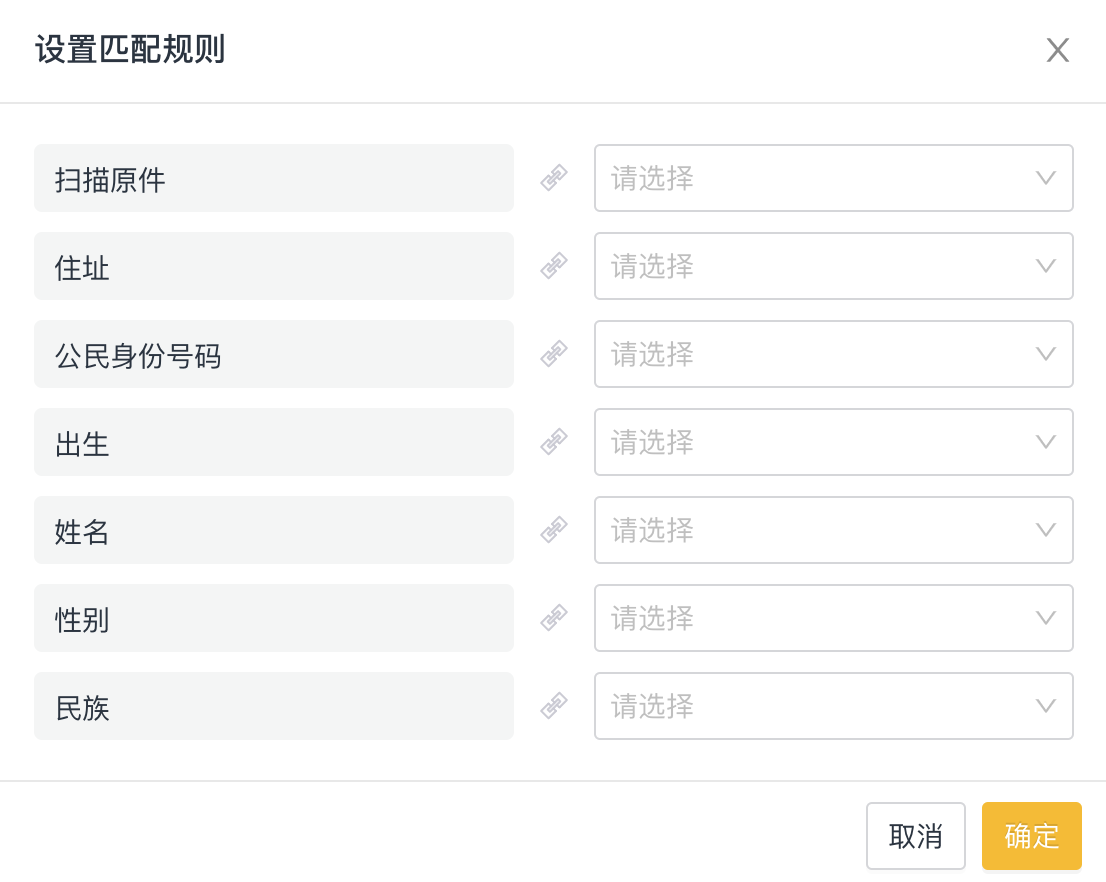1106x882 pixels.
Task: Close the 设置匹配规则 dialog
Action: [x=1057, y=51]
